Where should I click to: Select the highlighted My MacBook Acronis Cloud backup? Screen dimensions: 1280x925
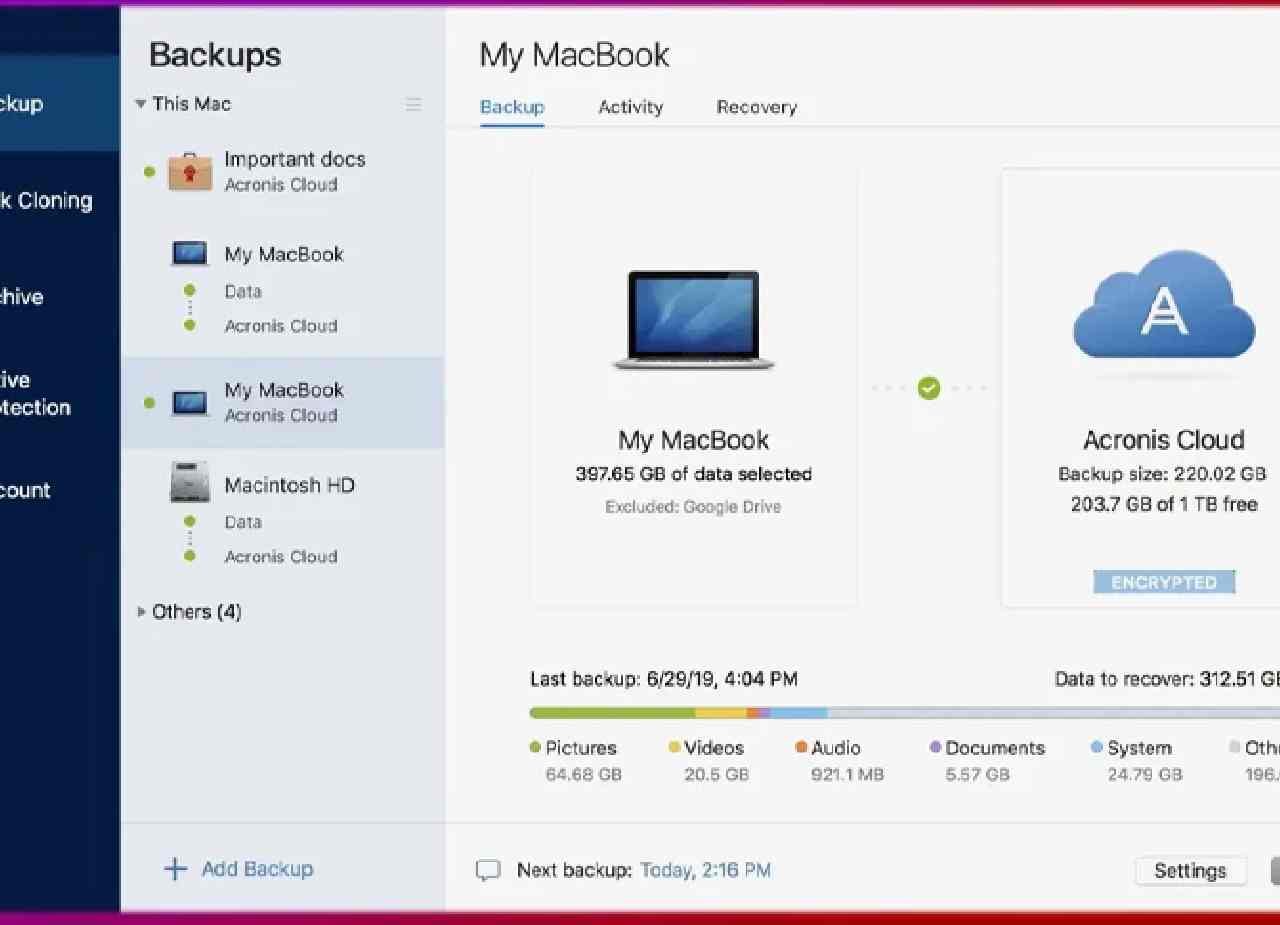pyautogui.click(x=283, y=402)
